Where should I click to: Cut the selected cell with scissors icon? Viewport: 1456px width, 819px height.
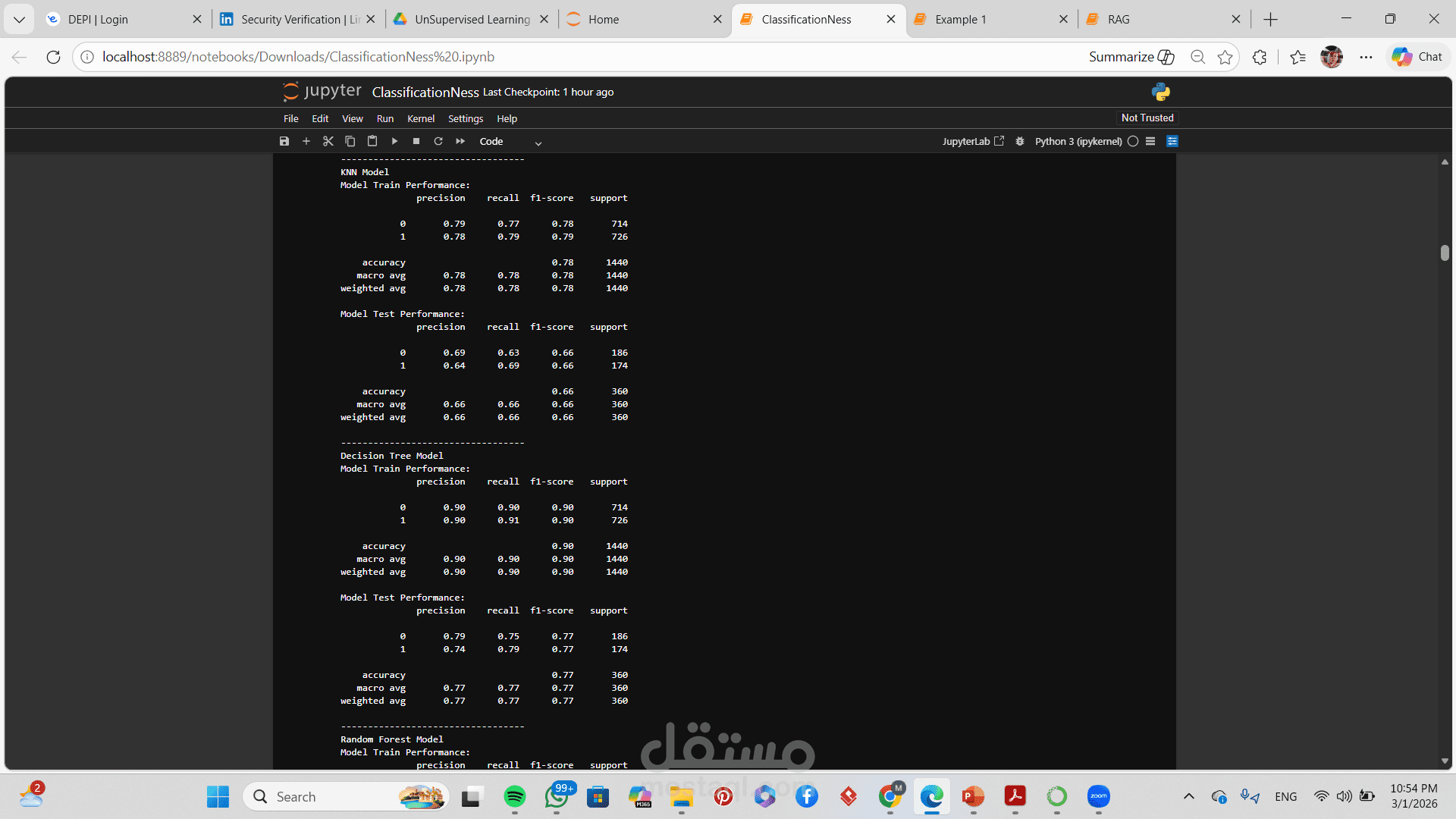pos(328,141)
